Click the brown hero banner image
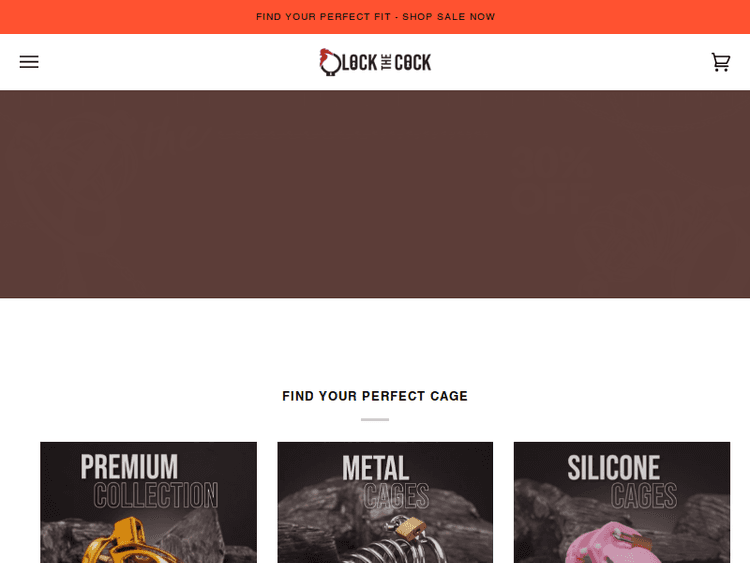Screen dimensions: 750x563 pyautogui.click(x=375, y=194)
